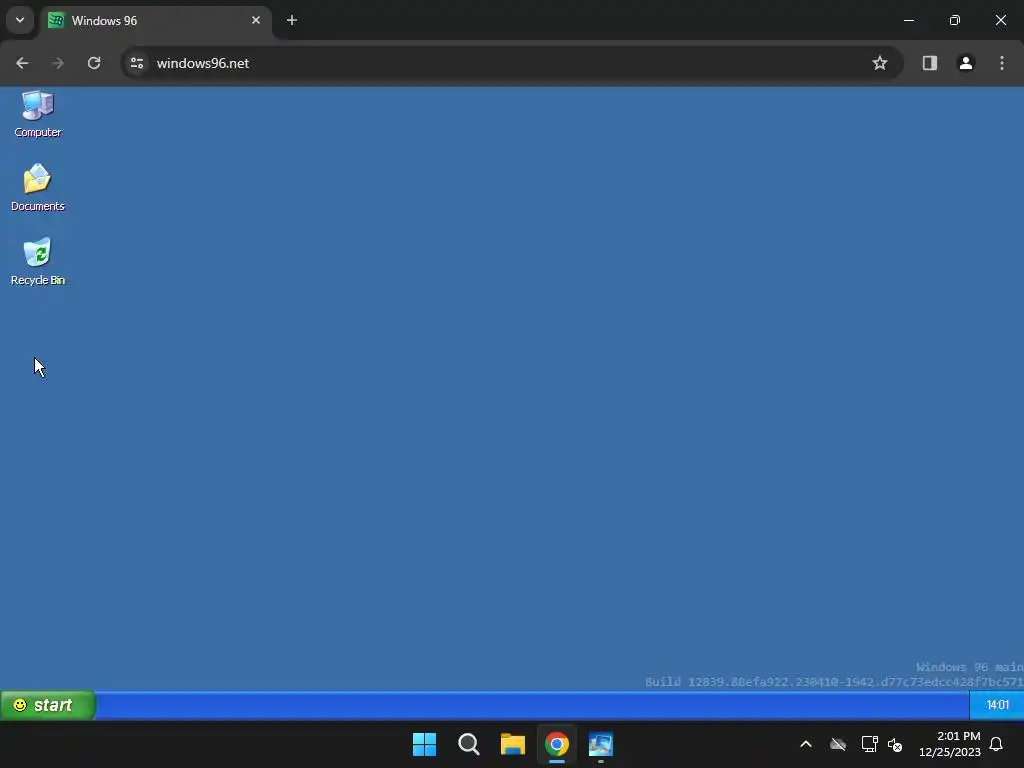Open the browser side panel
Screen dimensions: 1024x768
[929, 63]
